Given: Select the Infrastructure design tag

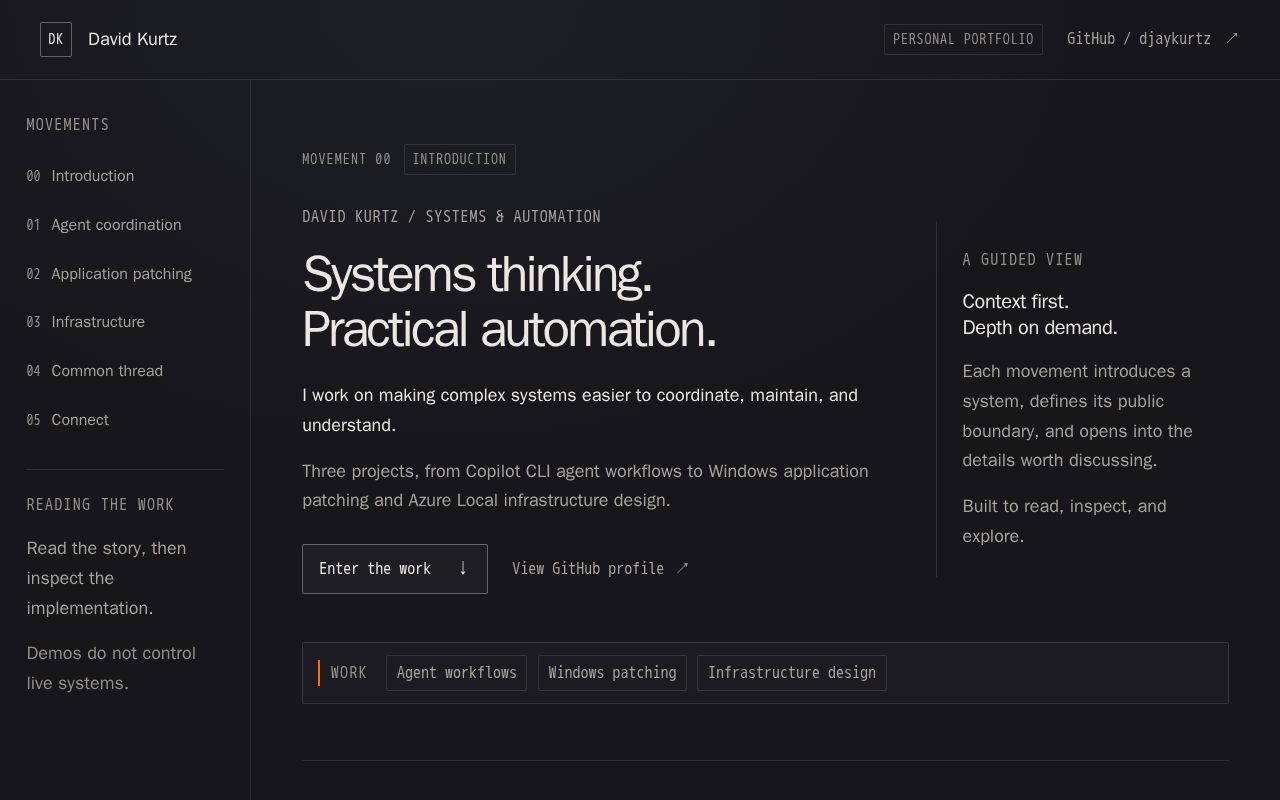Looking at the screenshot, I should [x=792, y=673].
